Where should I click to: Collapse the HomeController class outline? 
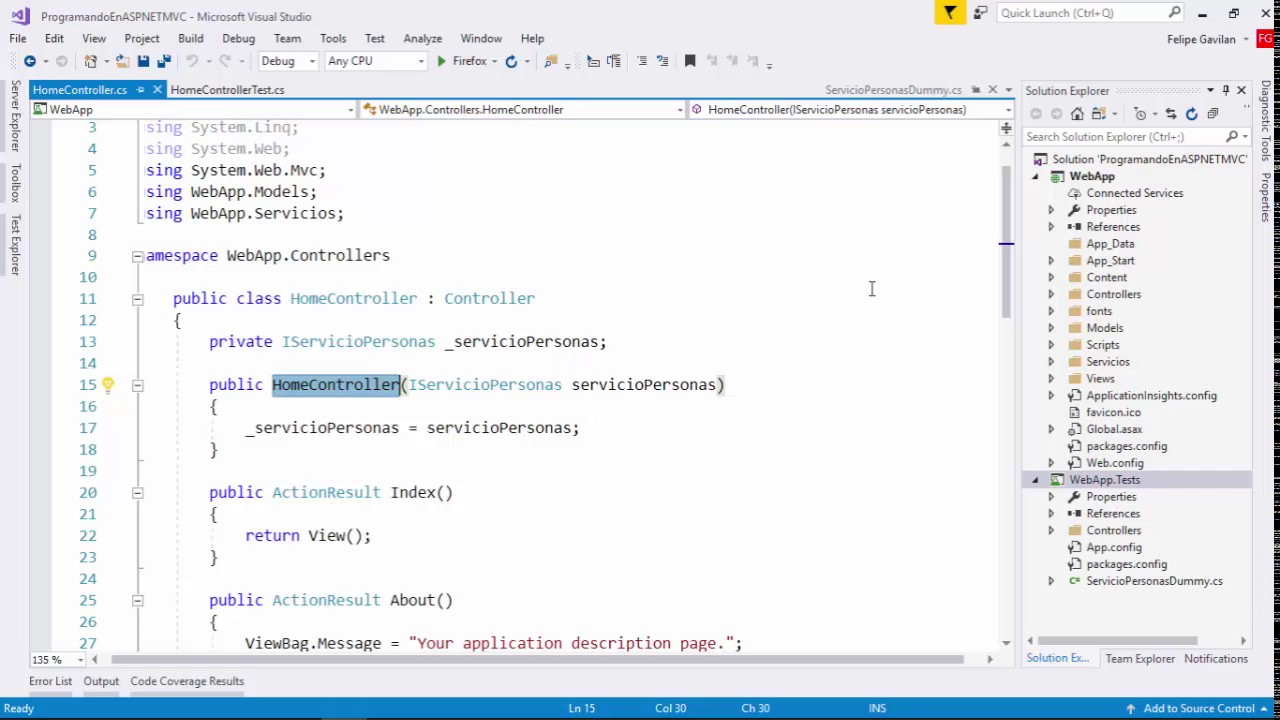137,299
